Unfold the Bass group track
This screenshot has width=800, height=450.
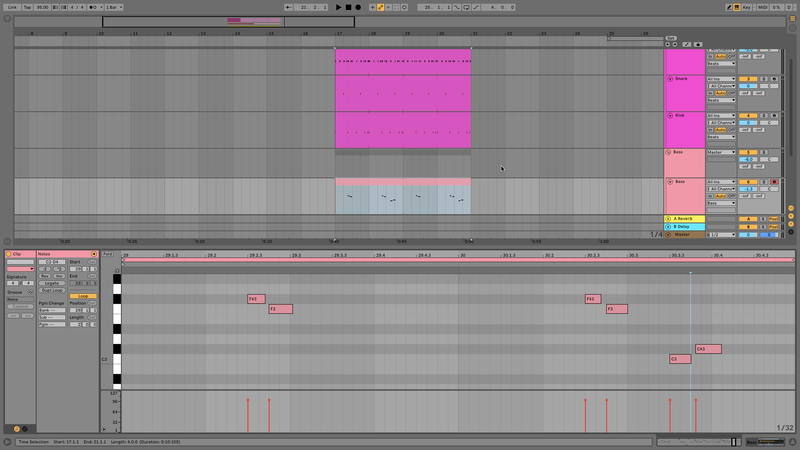668,152
